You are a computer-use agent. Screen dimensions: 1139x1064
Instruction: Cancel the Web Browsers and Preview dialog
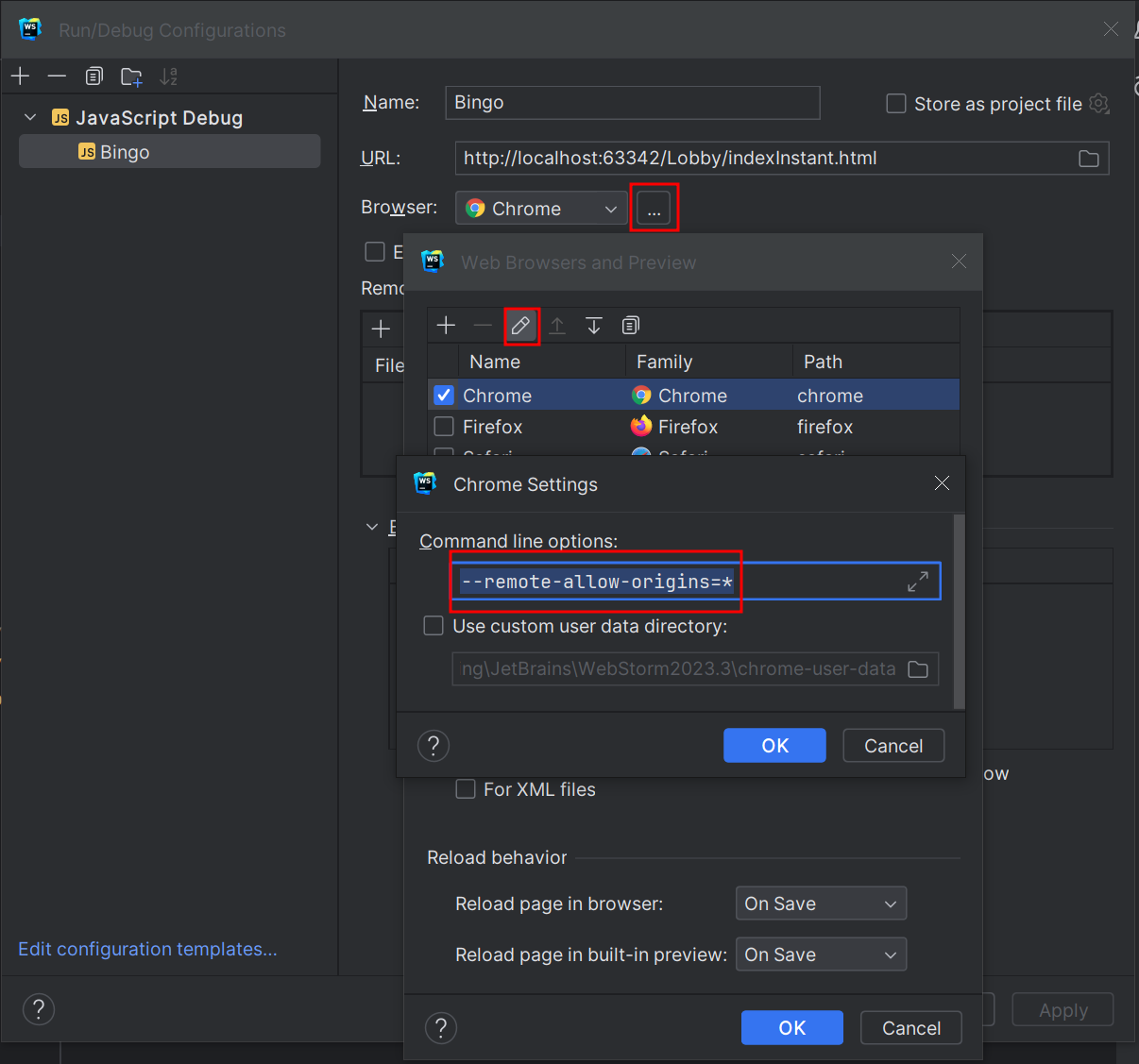point(911,1028)
